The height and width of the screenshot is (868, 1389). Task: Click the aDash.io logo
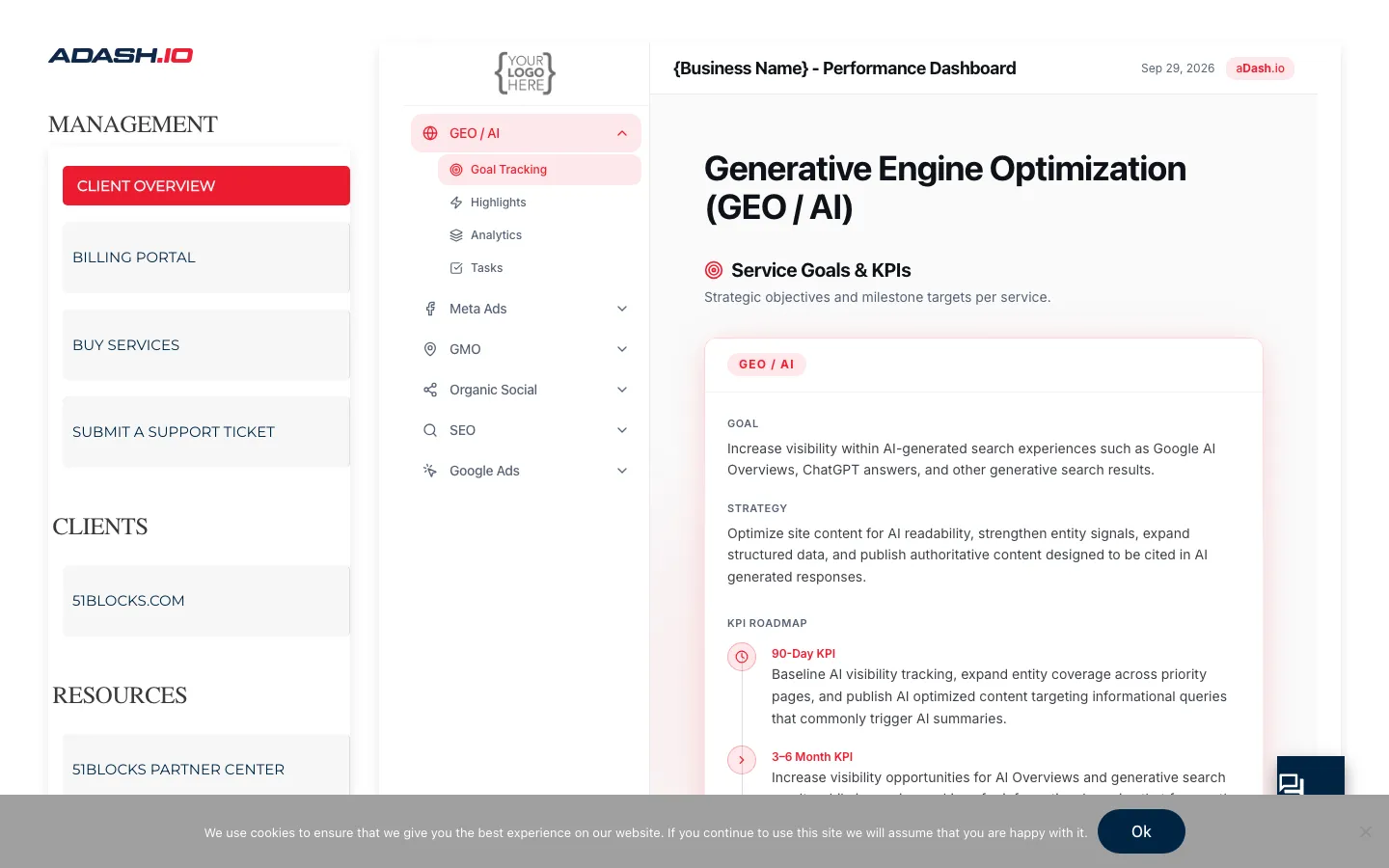[121, 56]
